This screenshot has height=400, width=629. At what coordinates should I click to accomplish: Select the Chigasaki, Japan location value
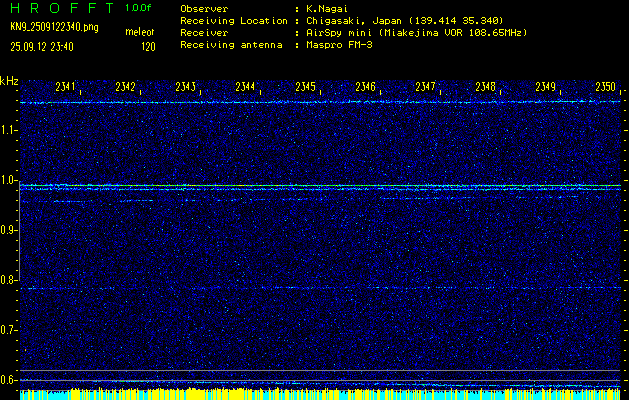coord(404,20)
